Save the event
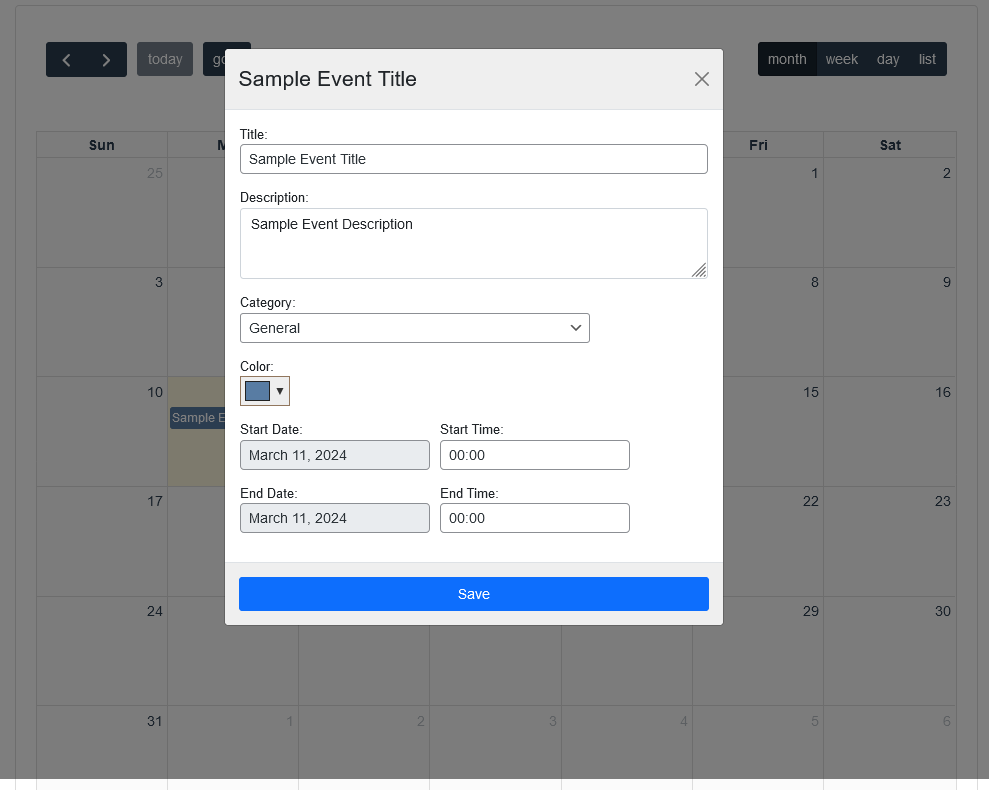The height and width of the screenshot is (790, 989). tap(474, 594)
